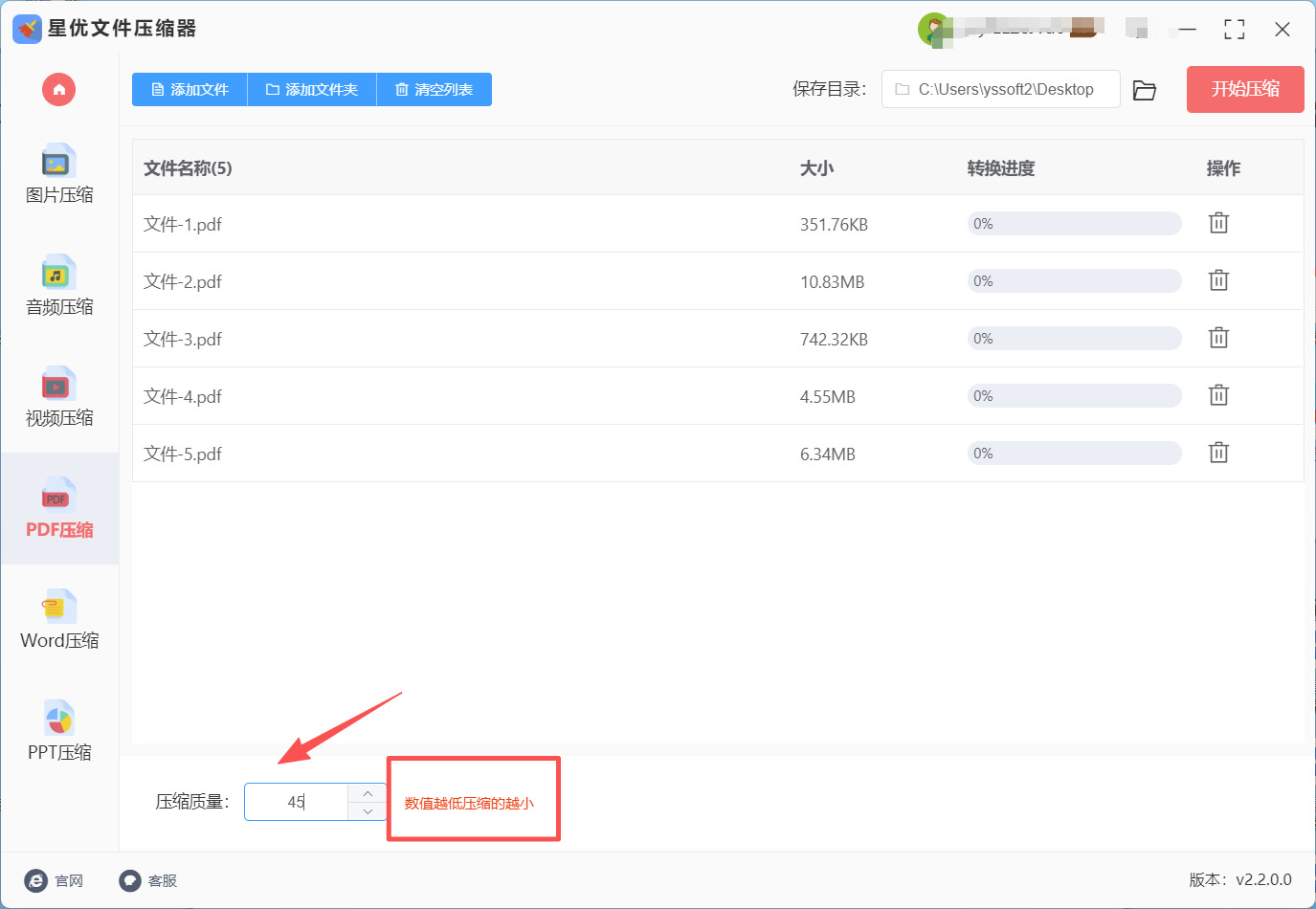Close the compressor window
Viewport: 1316px width, 909px height.
[x=1283, y=30]
